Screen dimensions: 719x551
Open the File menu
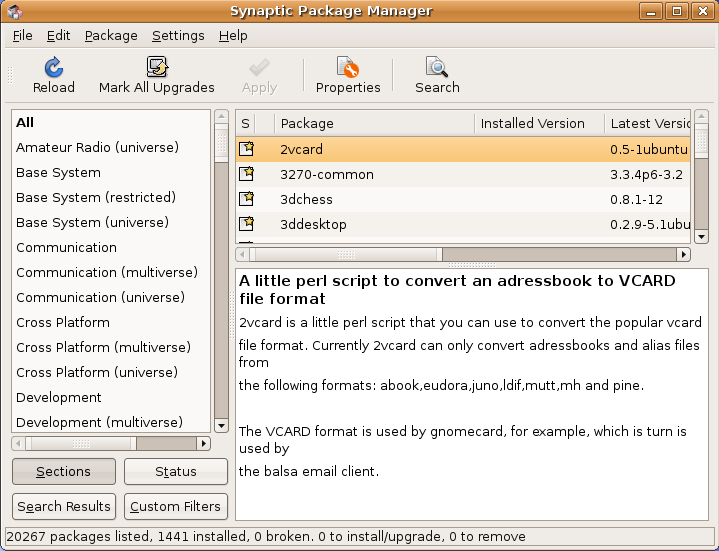coord(22,35)
